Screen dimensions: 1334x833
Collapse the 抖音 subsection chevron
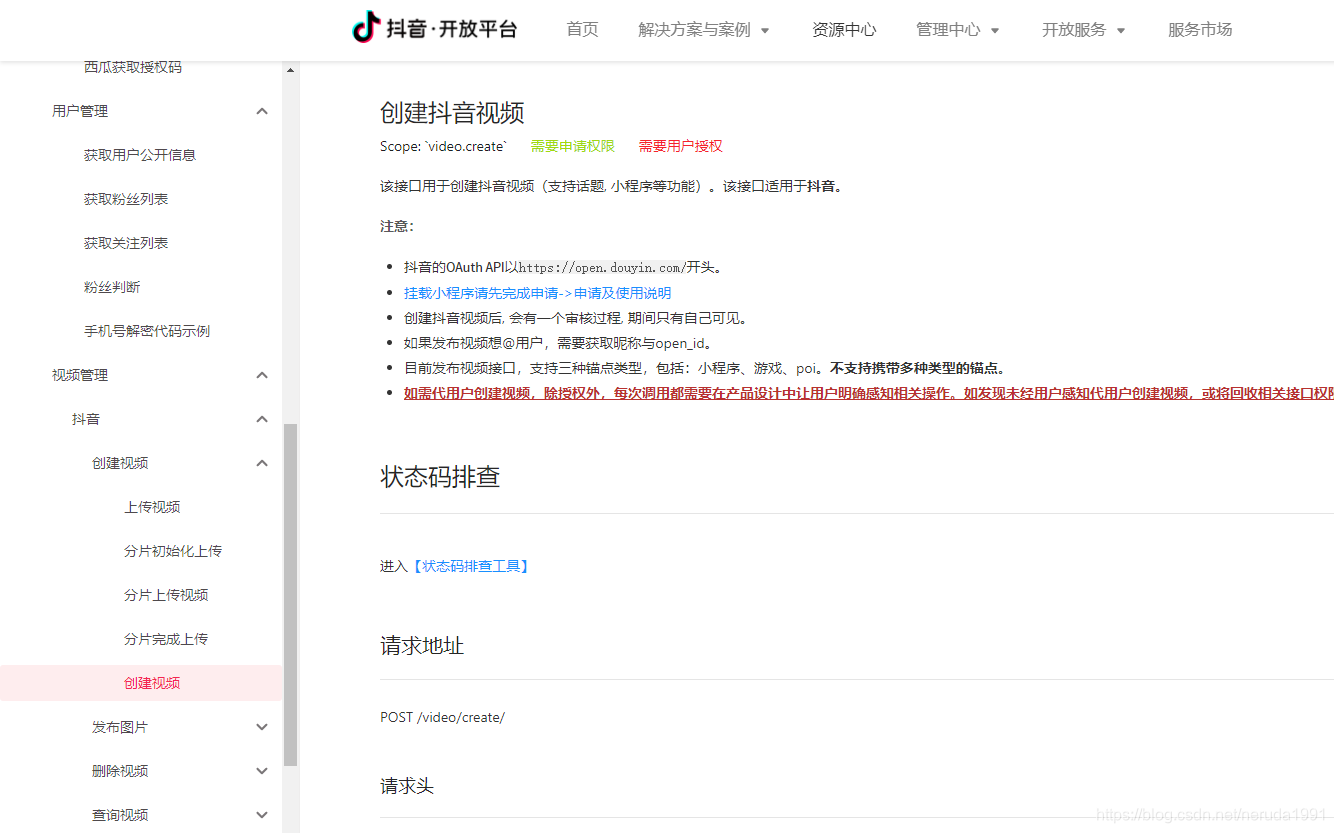[x=262, y=419]
